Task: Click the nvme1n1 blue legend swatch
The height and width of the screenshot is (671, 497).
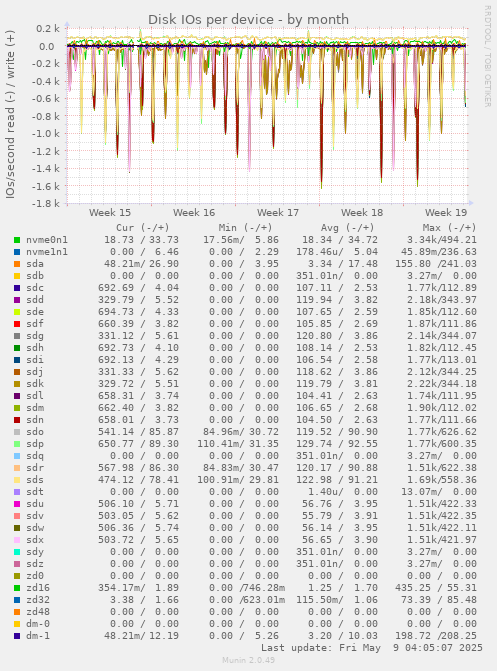Action: (17, 252)
